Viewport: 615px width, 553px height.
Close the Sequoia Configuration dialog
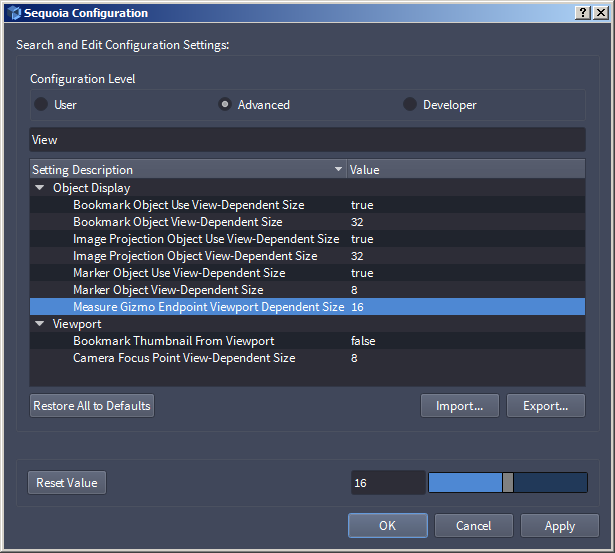(x=601, y=13)
